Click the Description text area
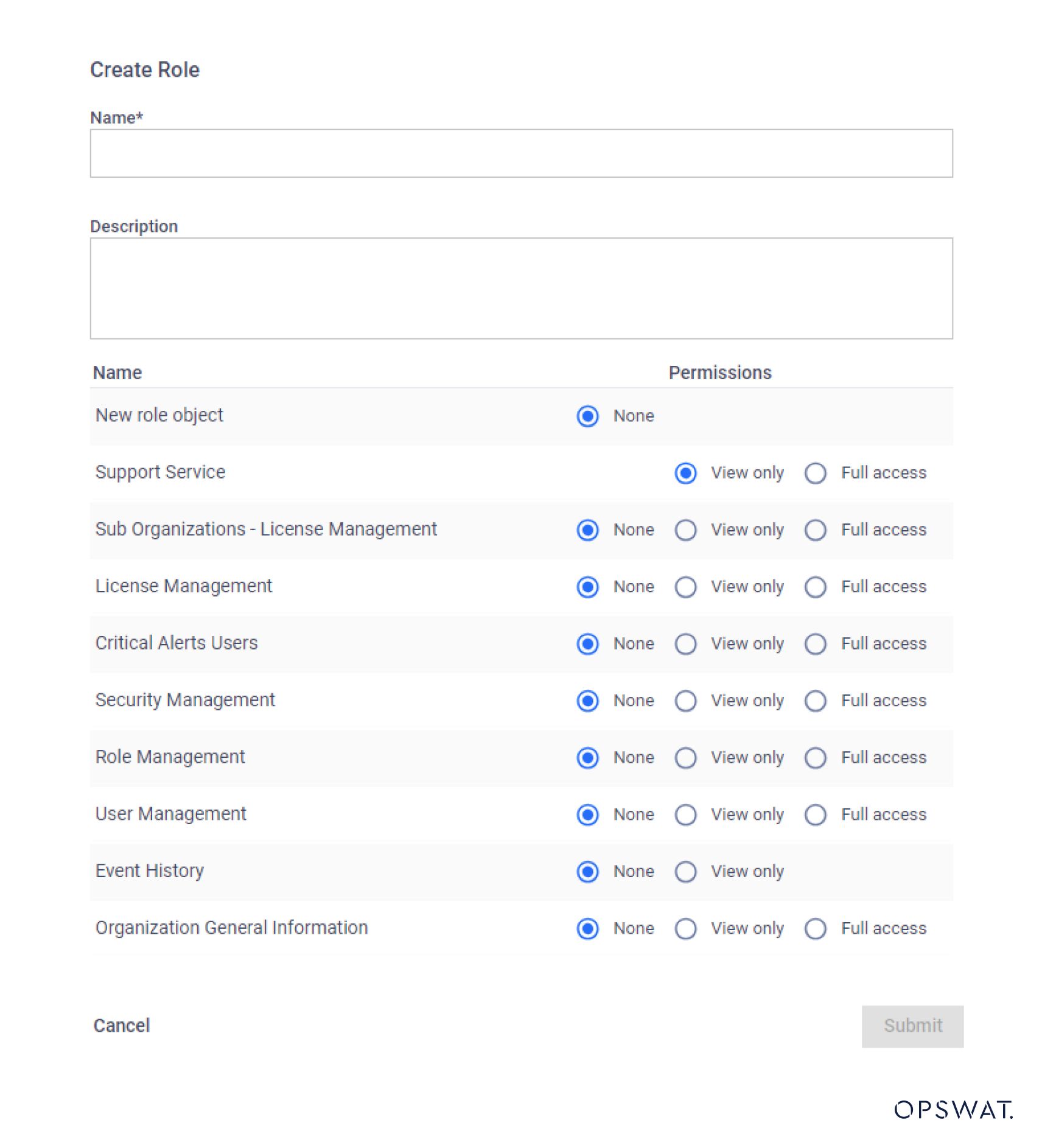 (x=521, y=288)
